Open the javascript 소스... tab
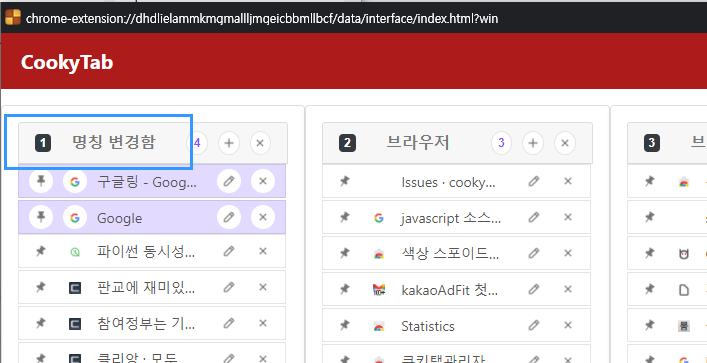Screen dimensions: 707x363 tap(451, 219)
